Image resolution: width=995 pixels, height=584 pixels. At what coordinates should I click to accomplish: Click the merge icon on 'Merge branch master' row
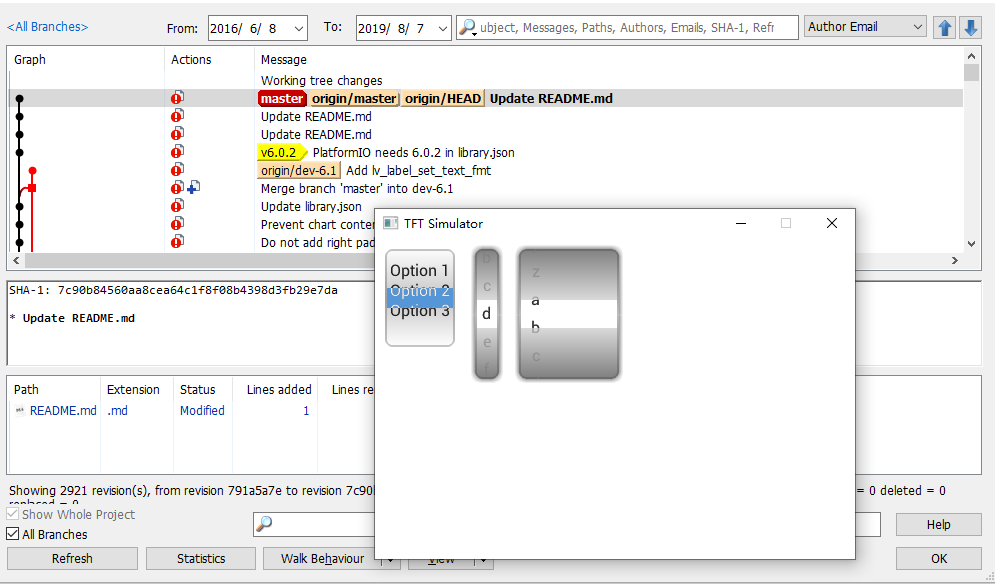[193, 187]
